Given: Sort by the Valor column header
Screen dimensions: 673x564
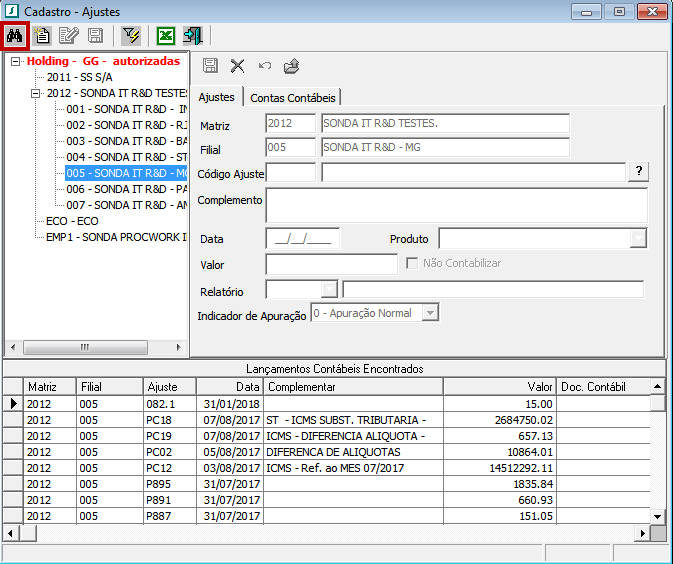Looking at the screenshot, I should pyautogui.click(x=498, y=386).
